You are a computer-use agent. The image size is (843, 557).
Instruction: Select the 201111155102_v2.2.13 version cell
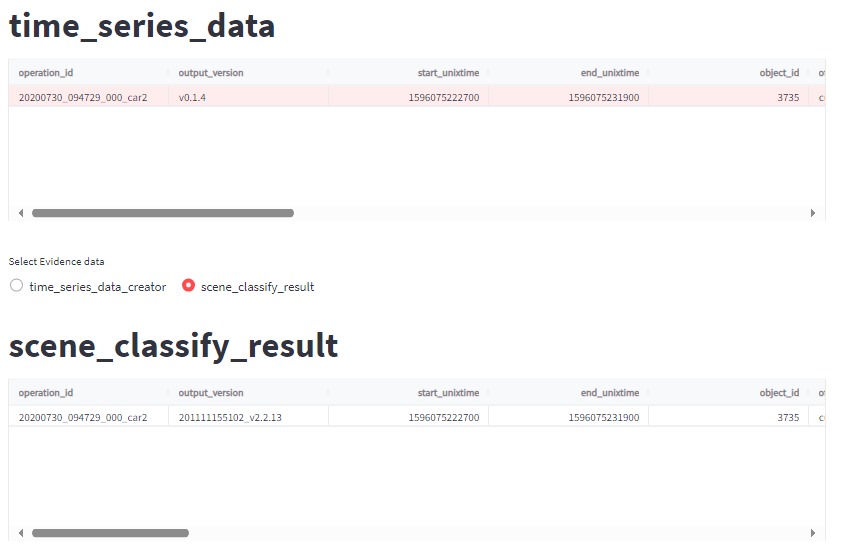point(230,417)
